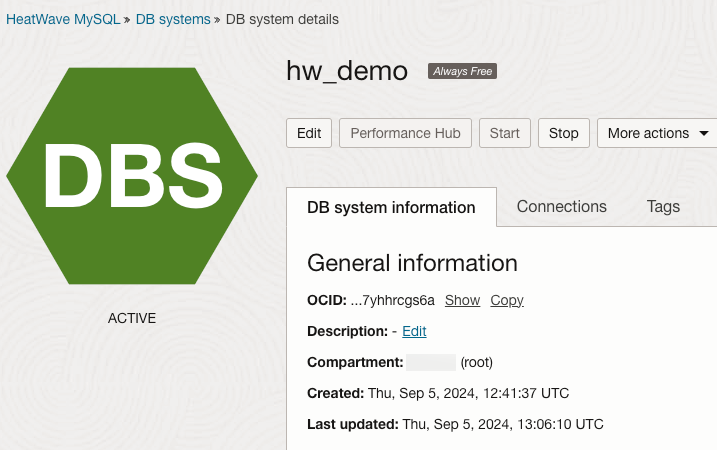Select the DB system information tab
Image resolution: width=717 pixels, height=450 pixels.
(391, 207)
